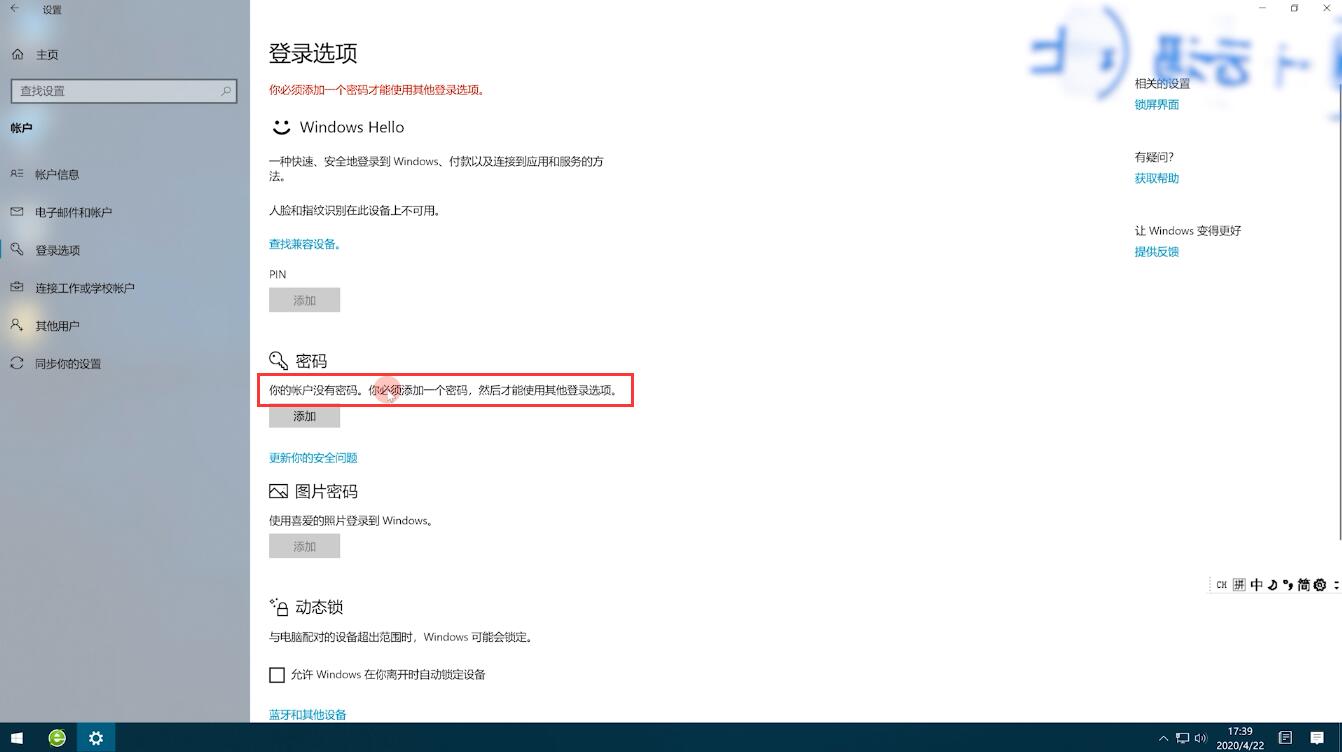Click the briefcase icon beside 连接工作或学校帐户
The height and width of the screenshot is (752, 1342).
[x=16, y=287]
